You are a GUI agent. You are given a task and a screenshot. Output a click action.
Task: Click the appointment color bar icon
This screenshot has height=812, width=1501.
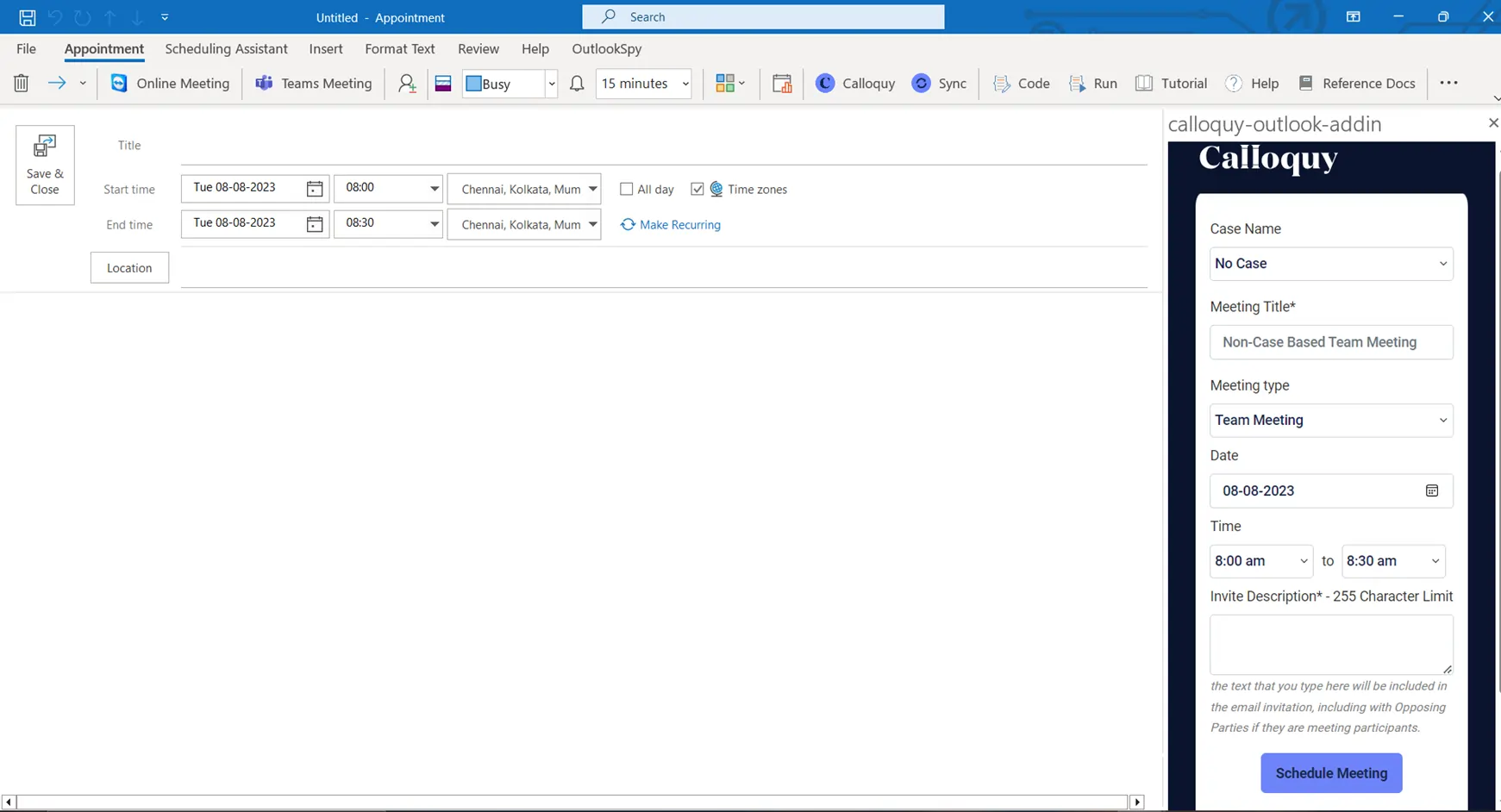pyautogui.click(x=443, y=84)
